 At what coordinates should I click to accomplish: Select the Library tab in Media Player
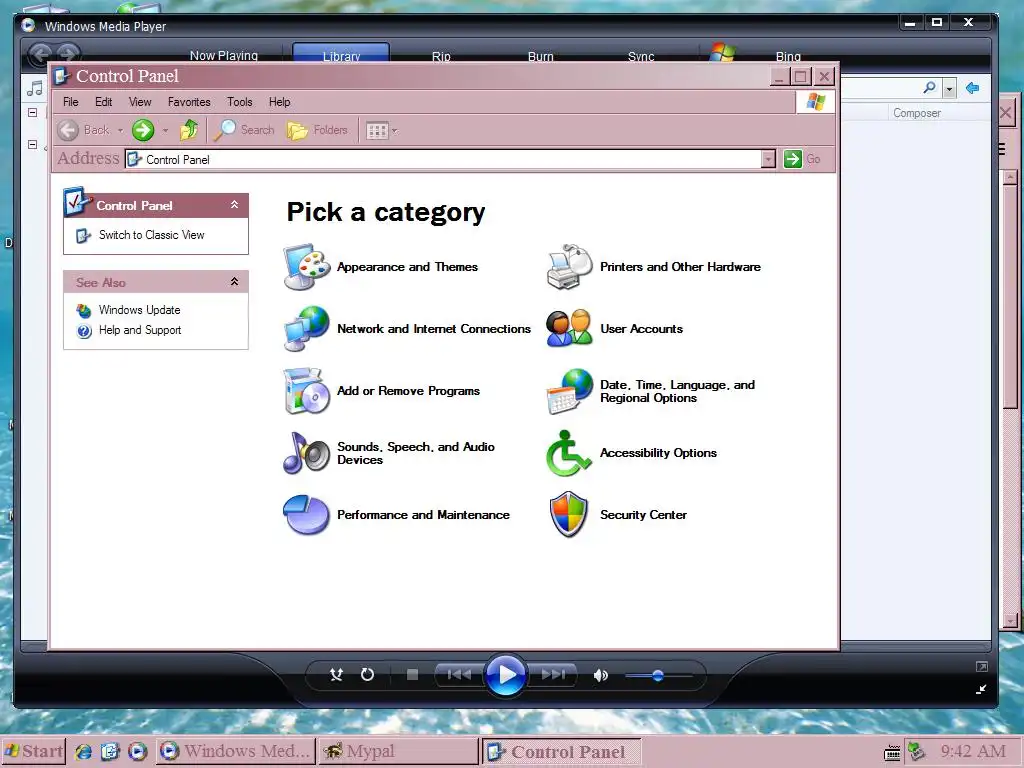341,54
